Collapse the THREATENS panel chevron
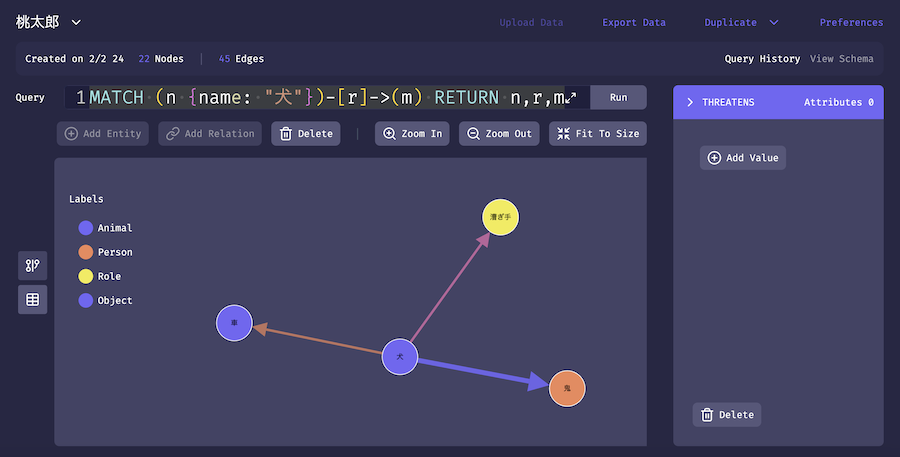900x457 pixels. (690, 102)
